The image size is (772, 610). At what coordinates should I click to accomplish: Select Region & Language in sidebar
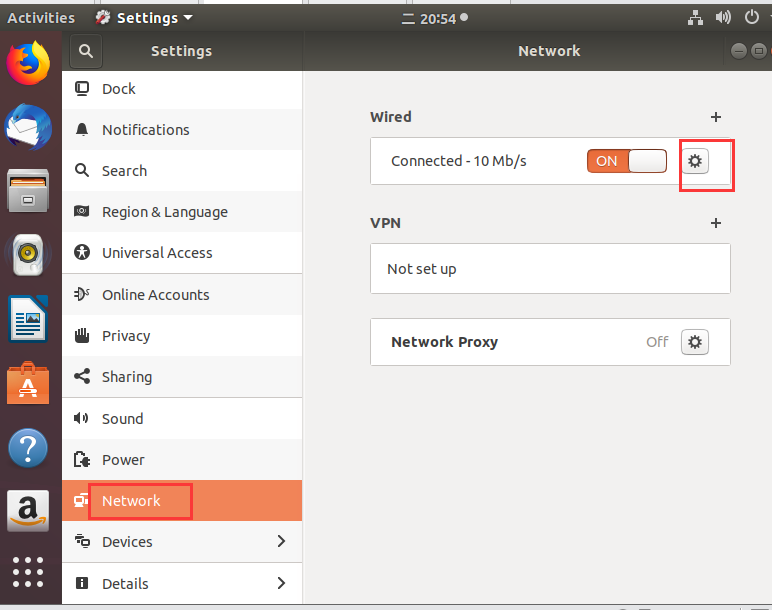(182, 212)
